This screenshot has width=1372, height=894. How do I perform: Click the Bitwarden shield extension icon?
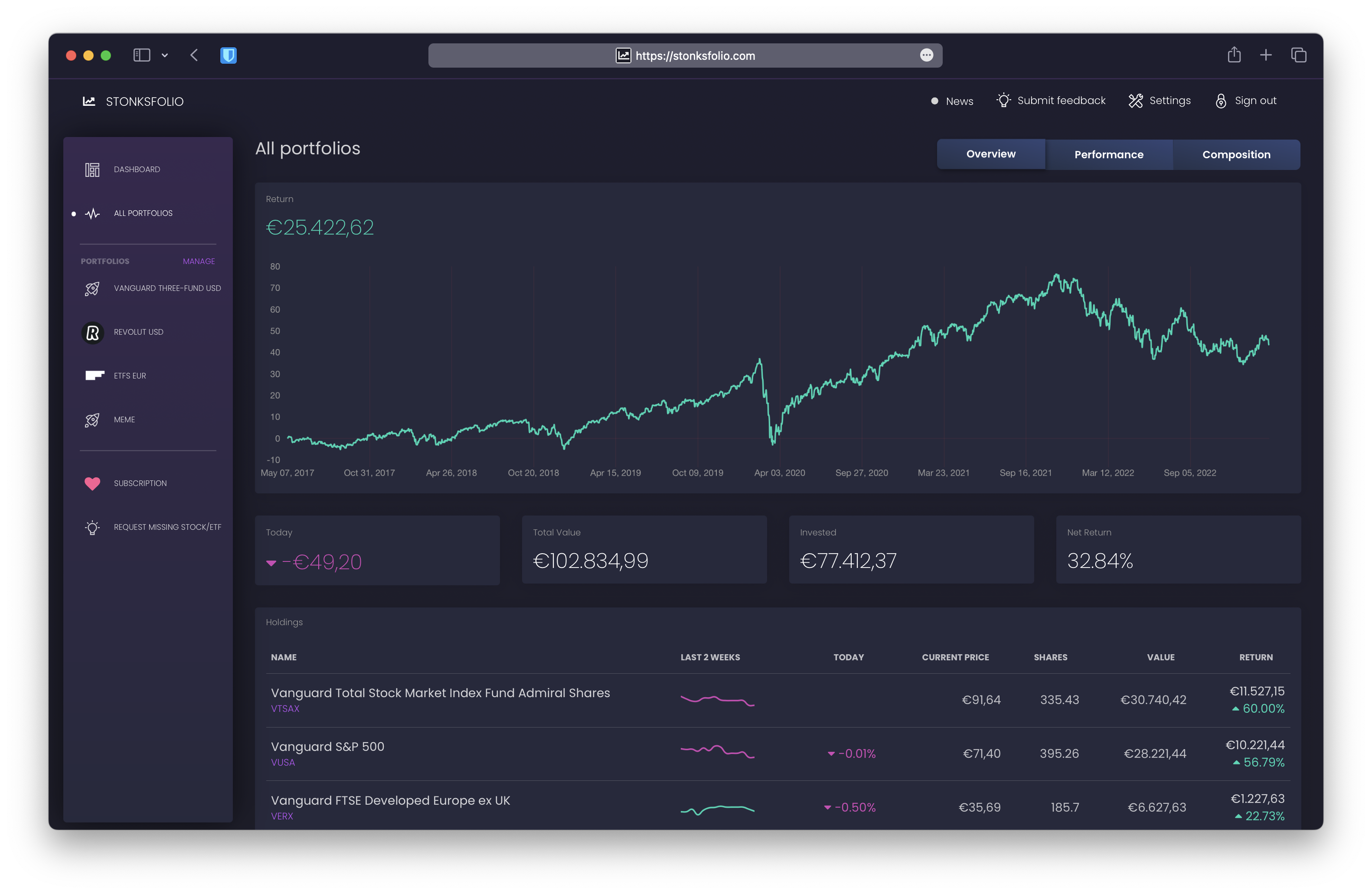[x=229, y=55]
